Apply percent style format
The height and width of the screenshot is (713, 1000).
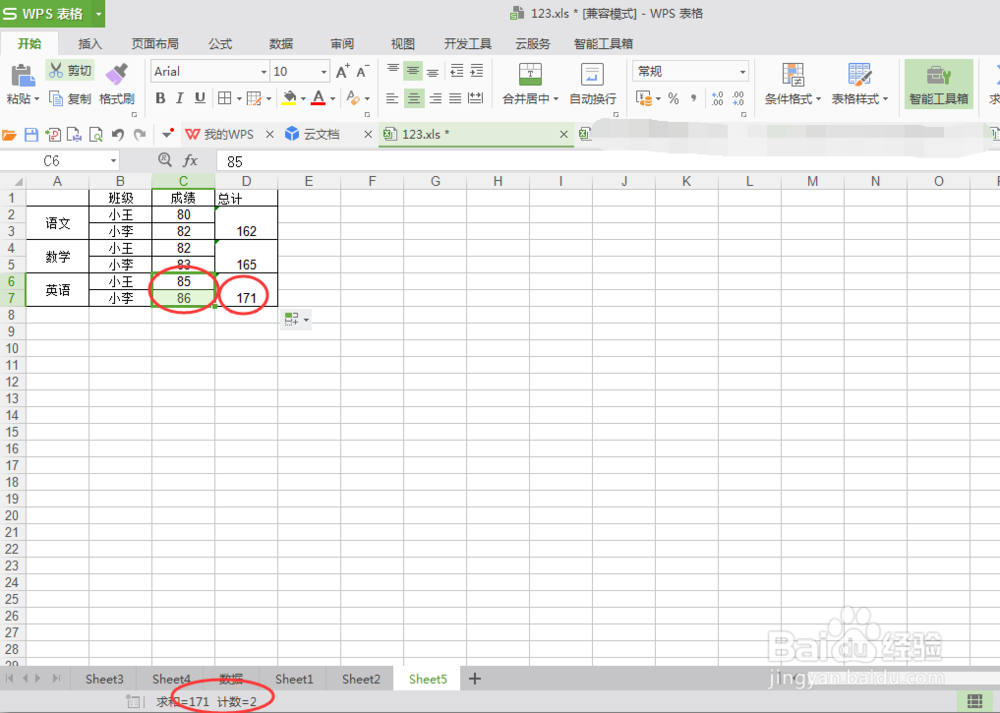673,98
